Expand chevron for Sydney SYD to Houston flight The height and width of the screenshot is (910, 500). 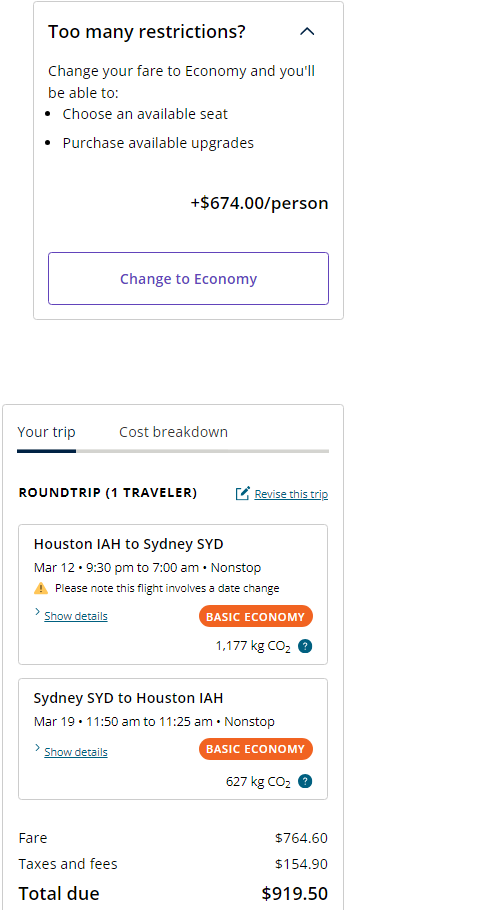coord(38,748)
